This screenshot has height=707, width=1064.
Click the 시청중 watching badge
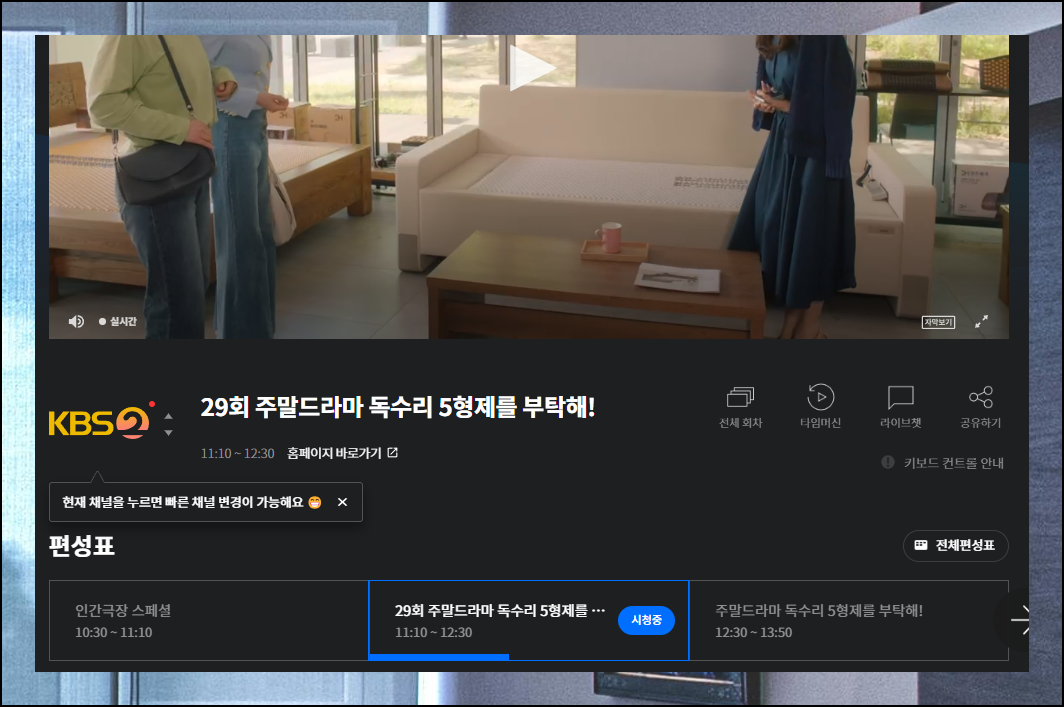[646, 620]
